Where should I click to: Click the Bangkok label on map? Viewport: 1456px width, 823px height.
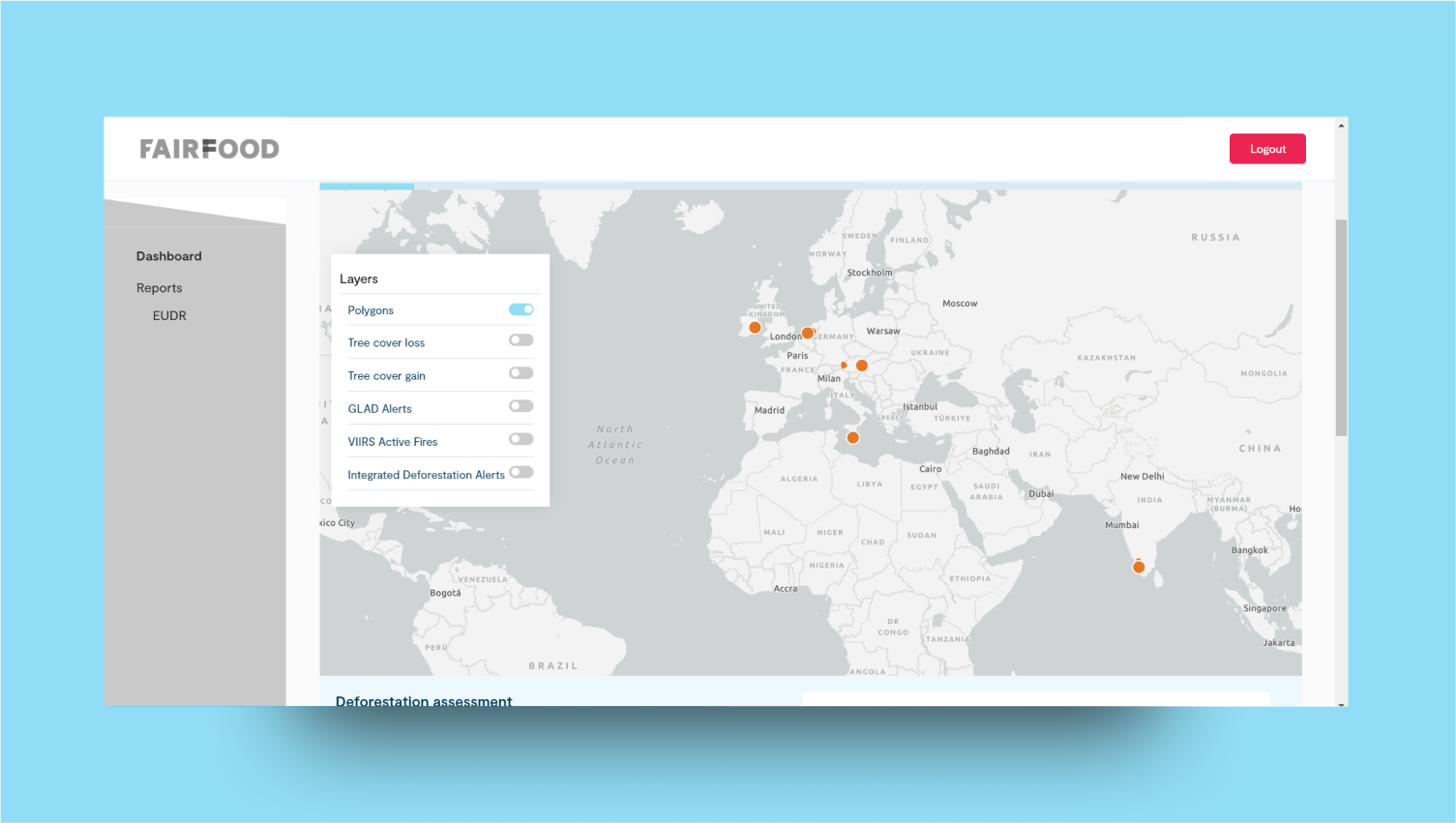(1249, 550)
